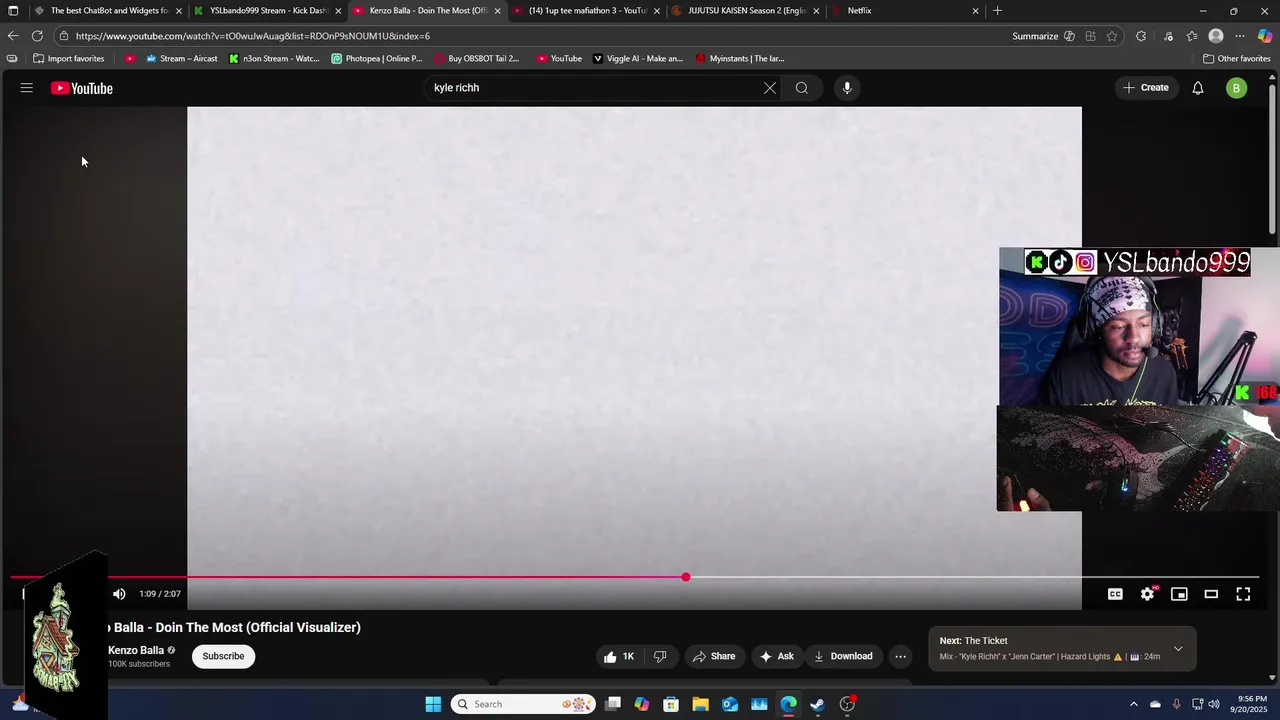Image resolution: width=1280 pixels, height=720 pixels.
Task: Open Task View in the taskbar
Action: click(x=613, y=704)
